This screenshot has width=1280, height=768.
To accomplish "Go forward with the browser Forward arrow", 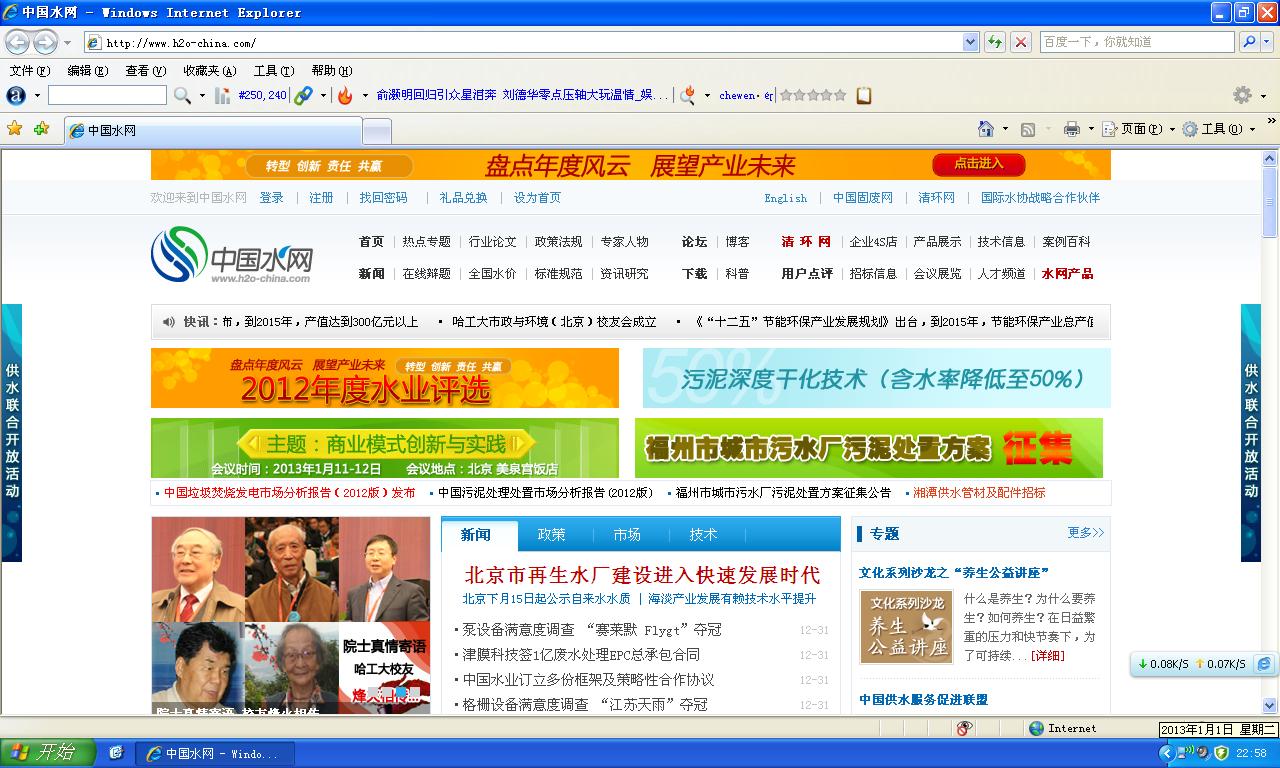I will [45, 42].
